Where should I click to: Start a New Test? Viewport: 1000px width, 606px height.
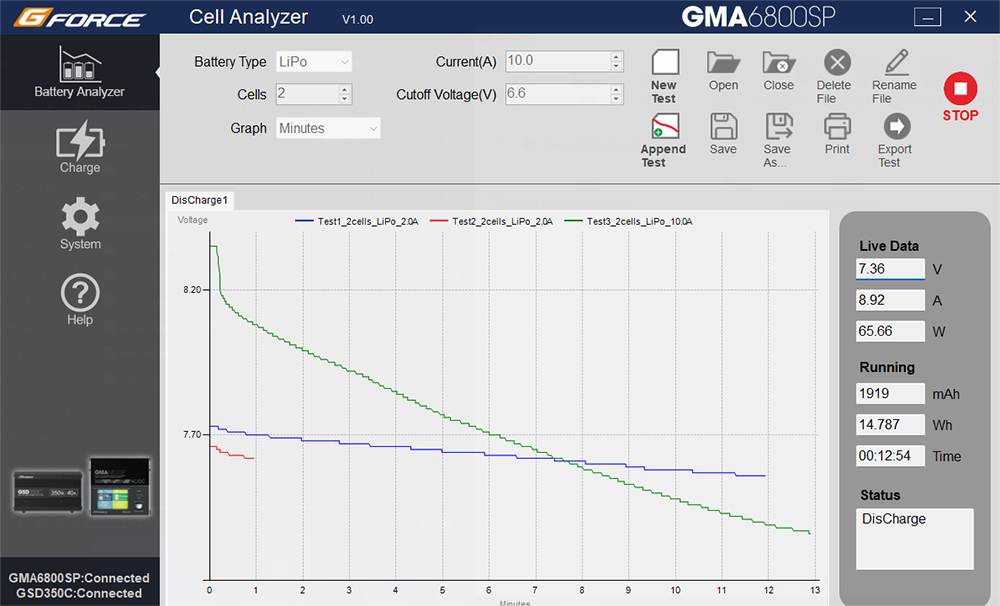click(x=665, y=77)
